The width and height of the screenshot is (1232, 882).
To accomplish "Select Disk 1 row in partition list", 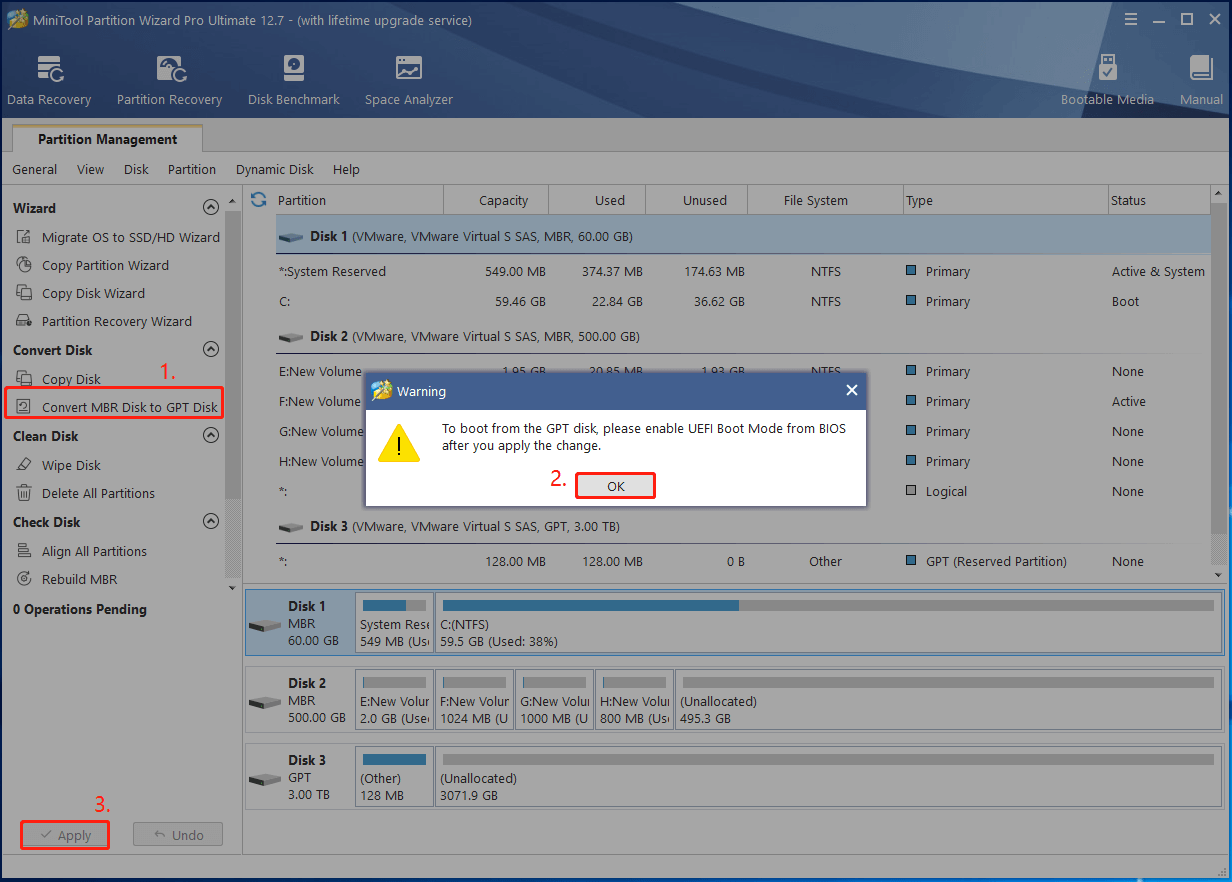I will click(x=743, y=237).
